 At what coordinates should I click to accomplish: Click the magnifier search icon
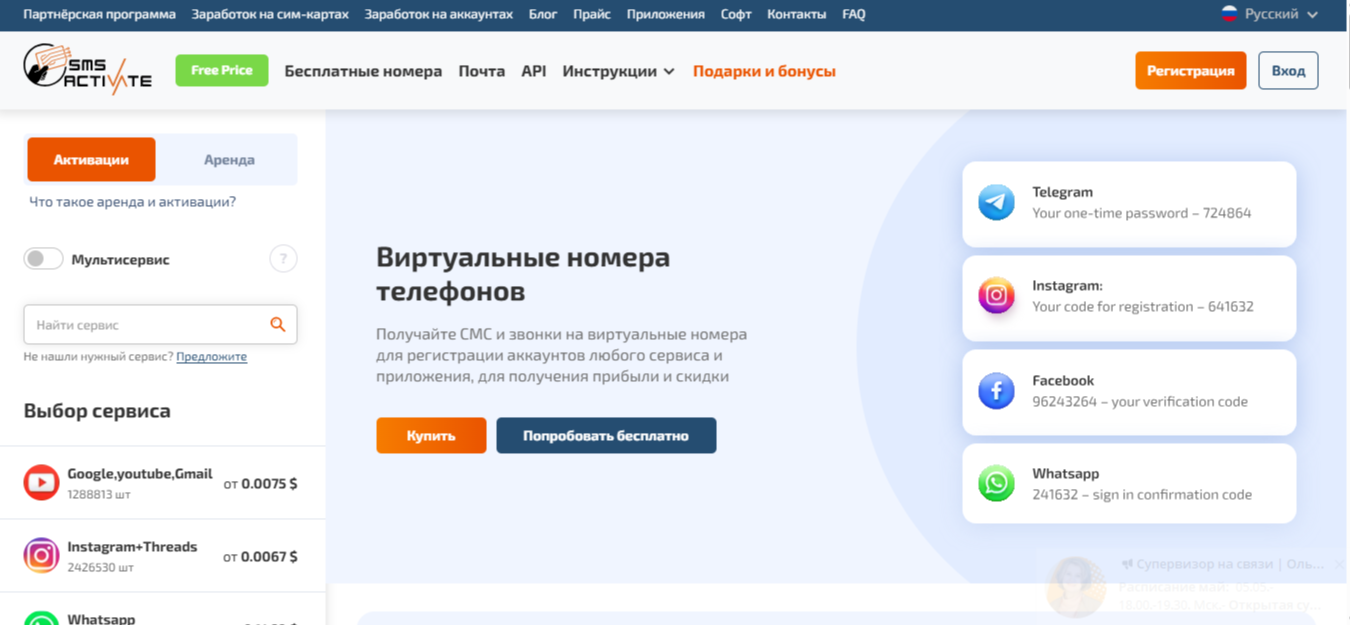[x=278, y=324]
